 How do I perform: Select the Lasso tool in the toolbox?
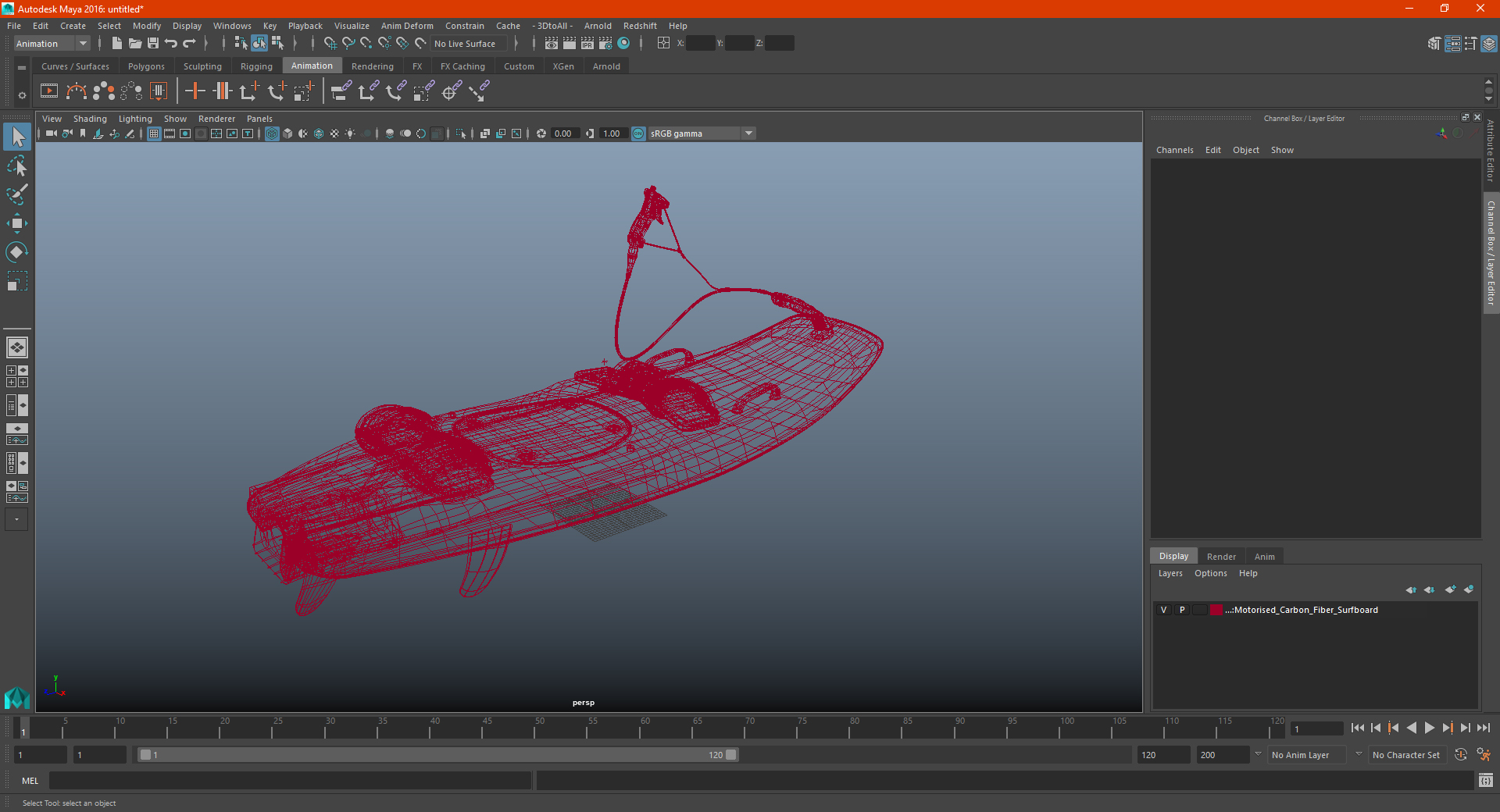(x=16, y=166)
